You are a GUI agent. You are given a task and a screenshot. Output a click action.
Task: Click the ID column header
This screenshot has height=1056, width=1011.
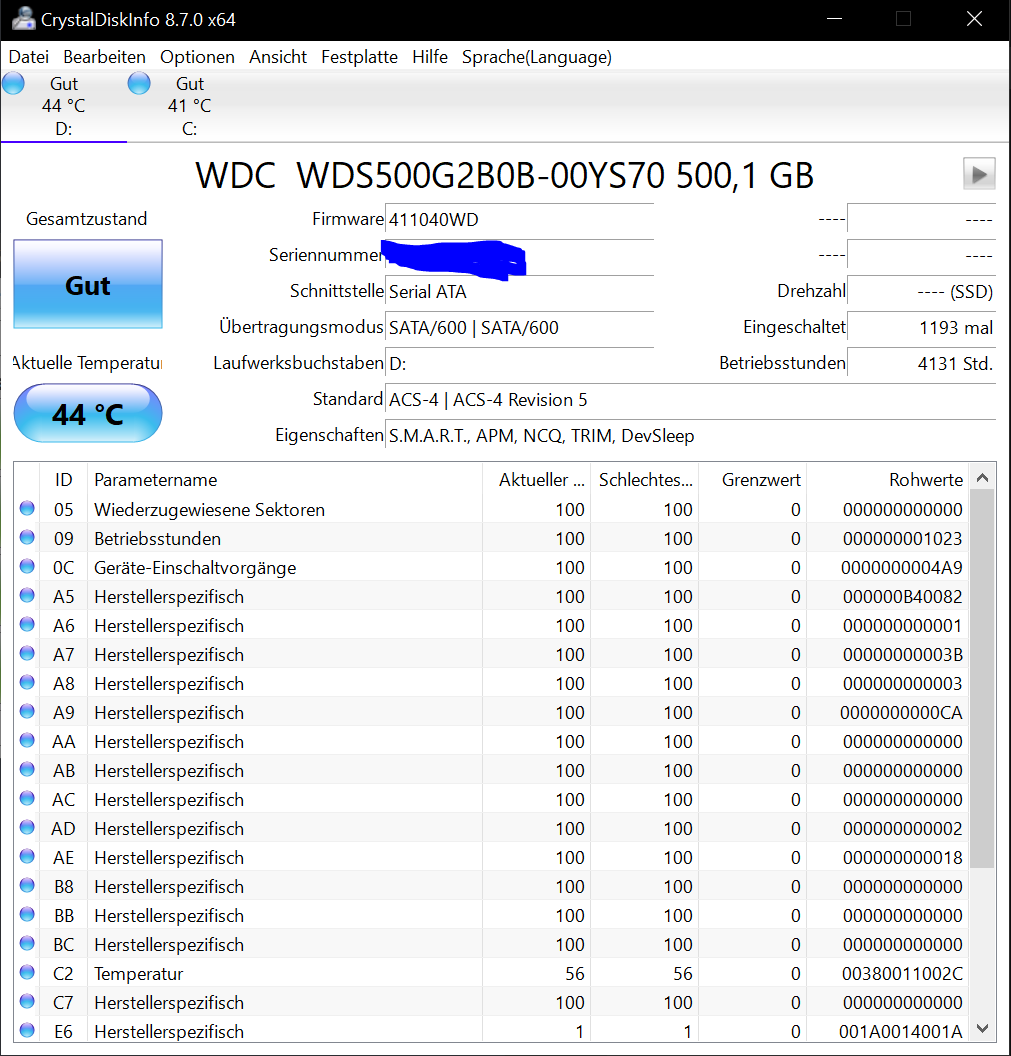(63, 480)
